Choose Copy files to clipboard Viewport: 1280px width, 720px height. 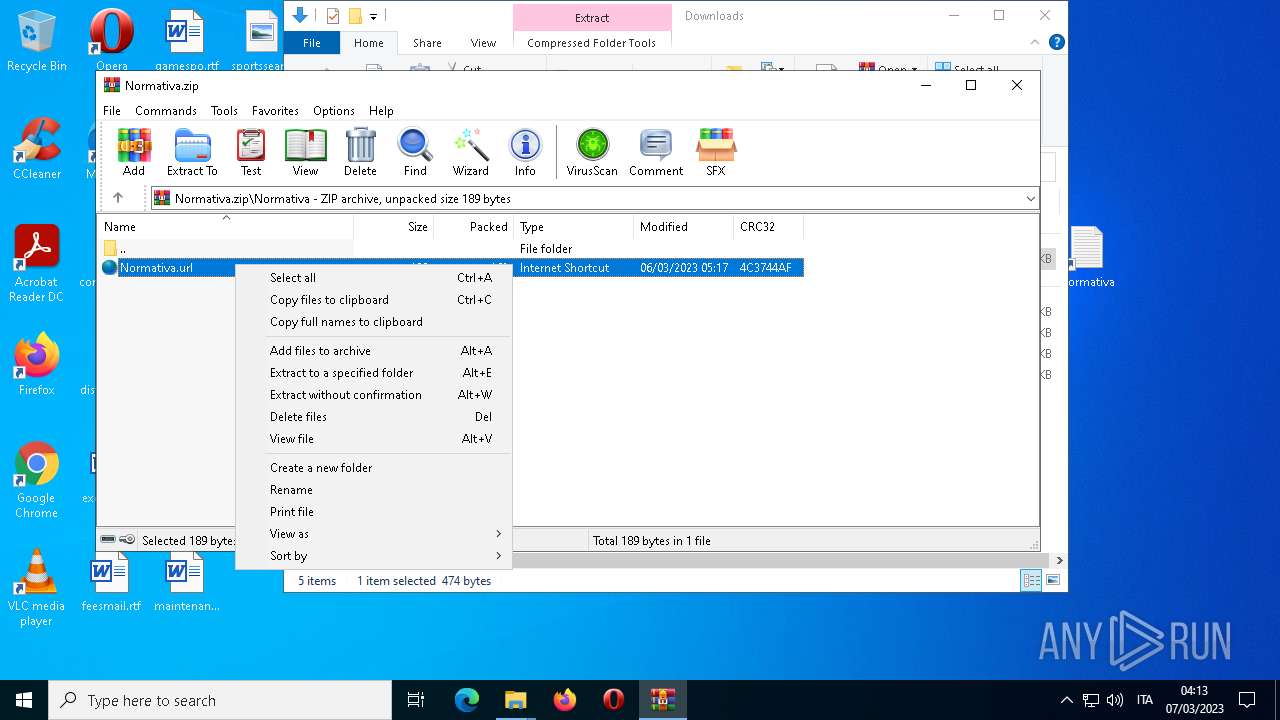(x=374, y=300)
